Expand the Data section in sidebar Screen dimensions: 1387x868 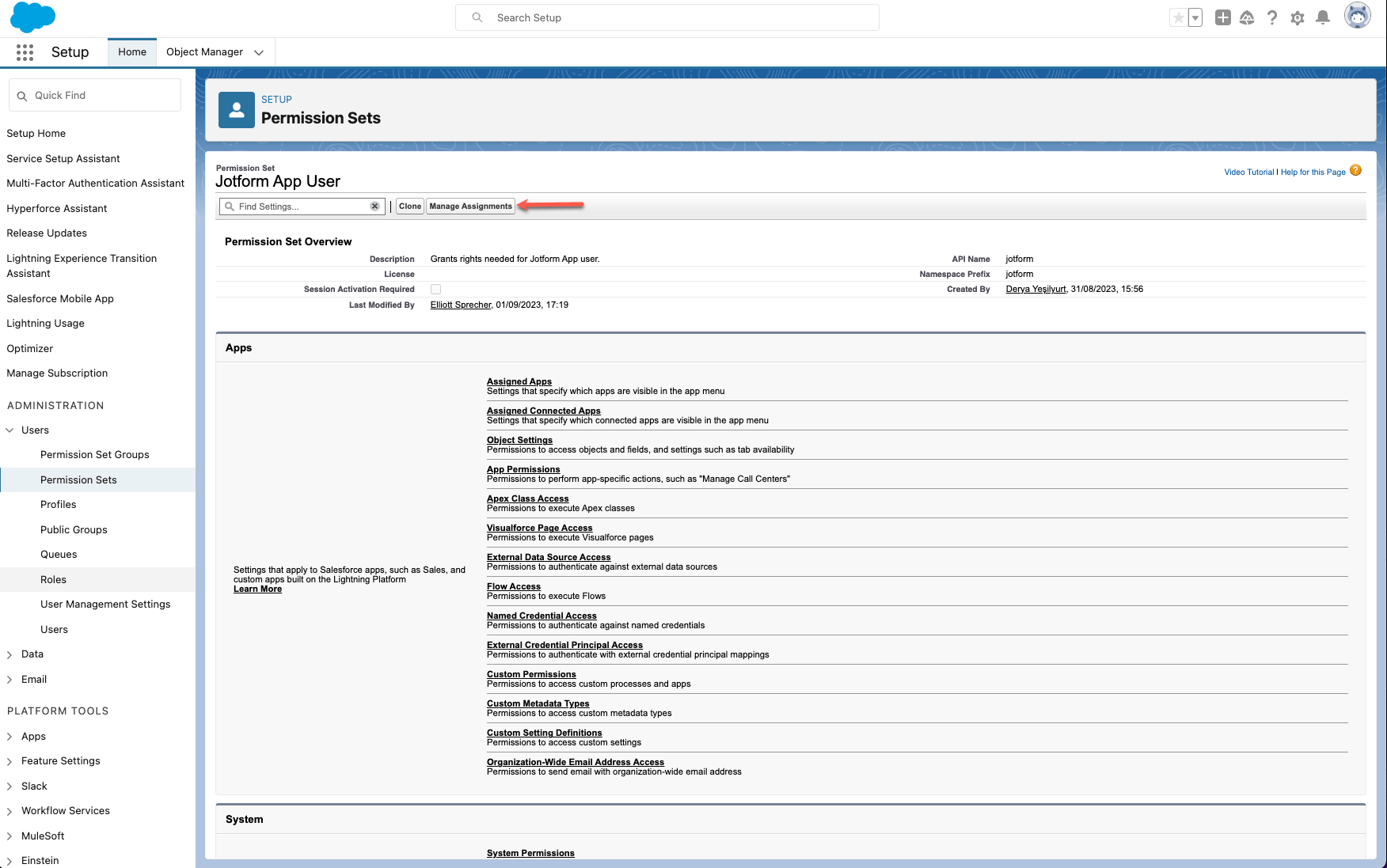tap(9, 654)
